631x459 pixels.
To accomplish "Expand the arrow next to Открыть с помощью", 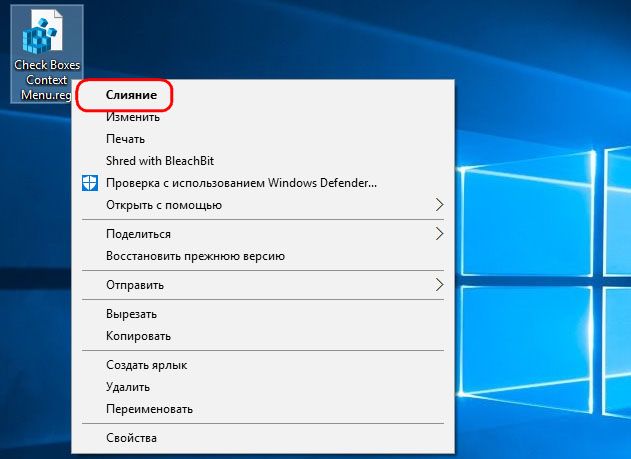I will click(x=439, y=205).
